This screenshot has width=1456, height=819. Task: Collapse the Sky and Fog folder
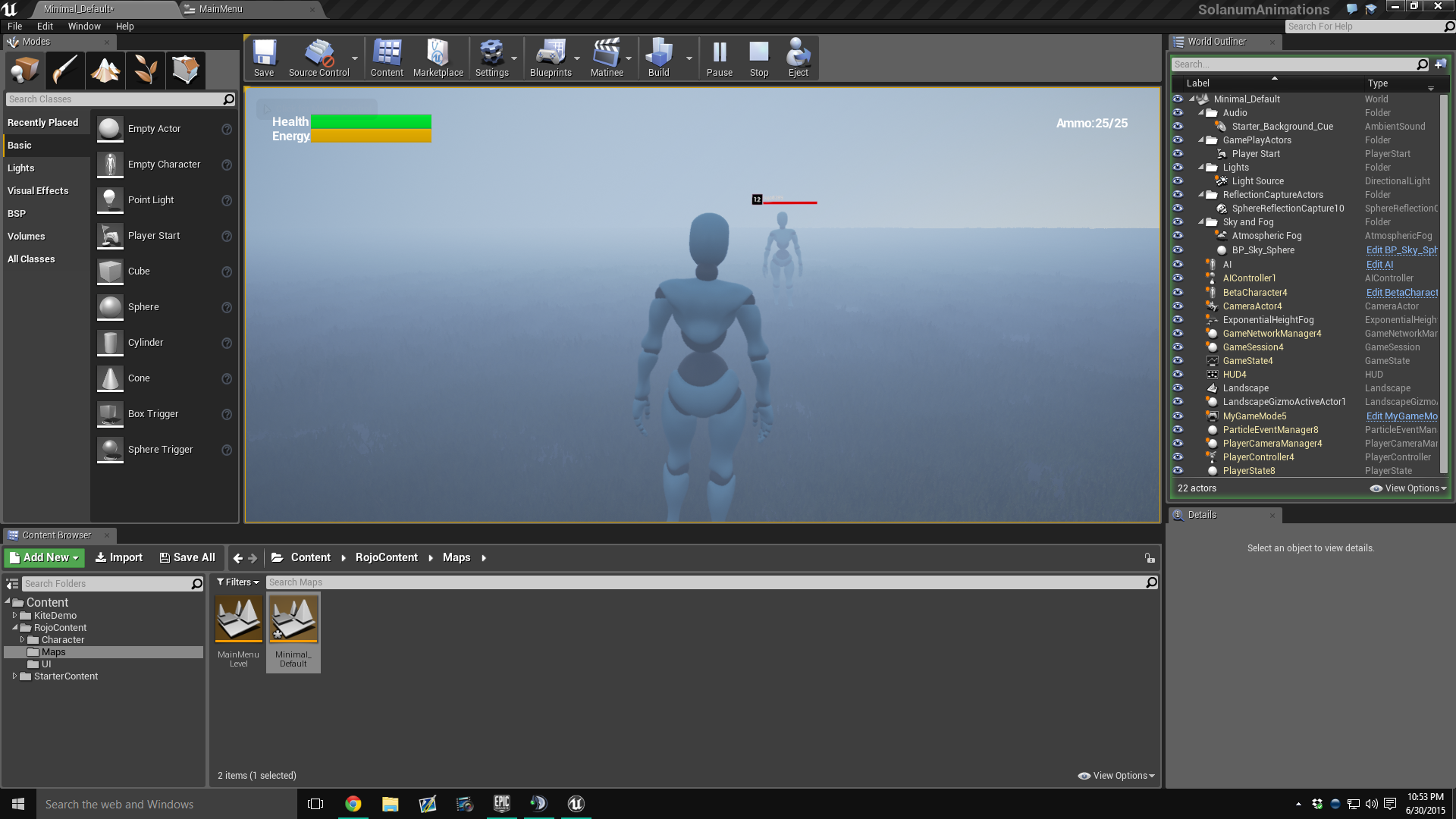[x=1201, y=222]
